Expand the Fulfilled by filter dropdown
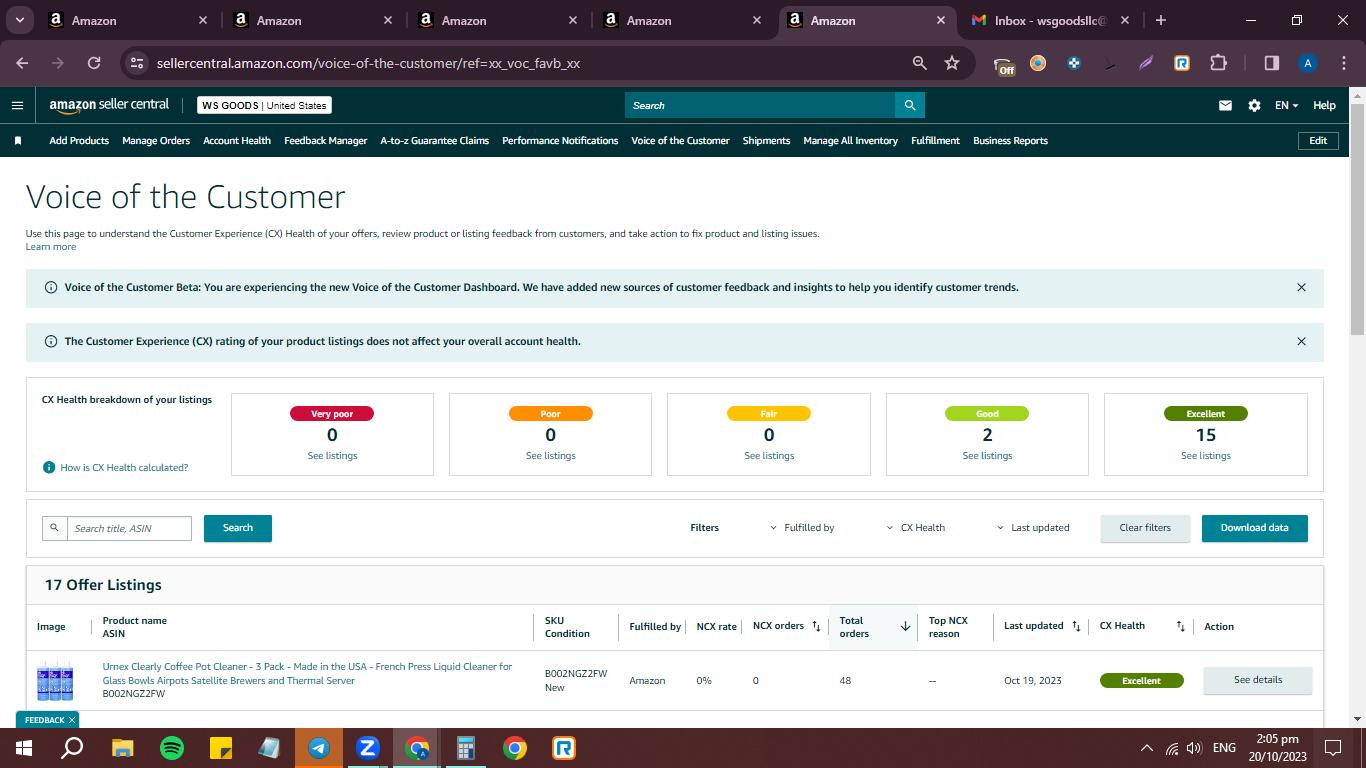The height and width of the screenshot is (768, 1366). 802,528
